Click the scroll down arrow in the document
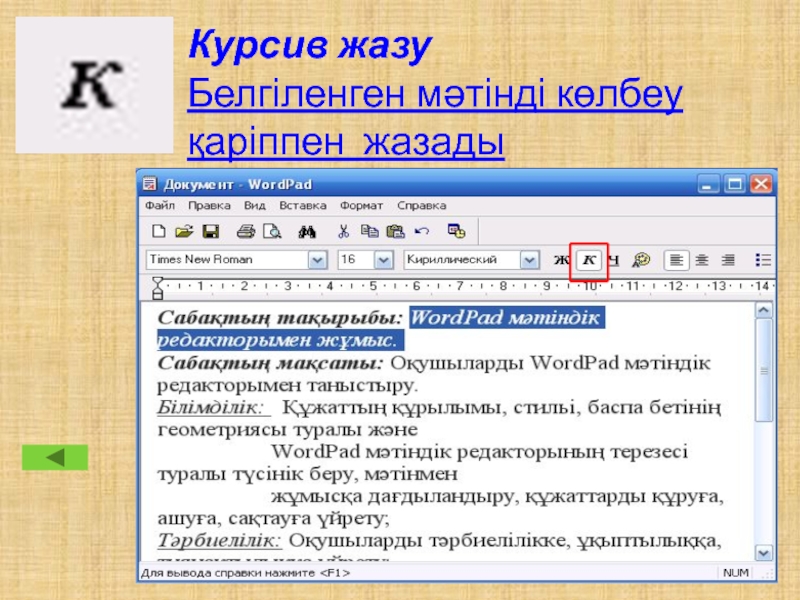Image resolution: width=800 pixels, height=600 pixels. 764,553
